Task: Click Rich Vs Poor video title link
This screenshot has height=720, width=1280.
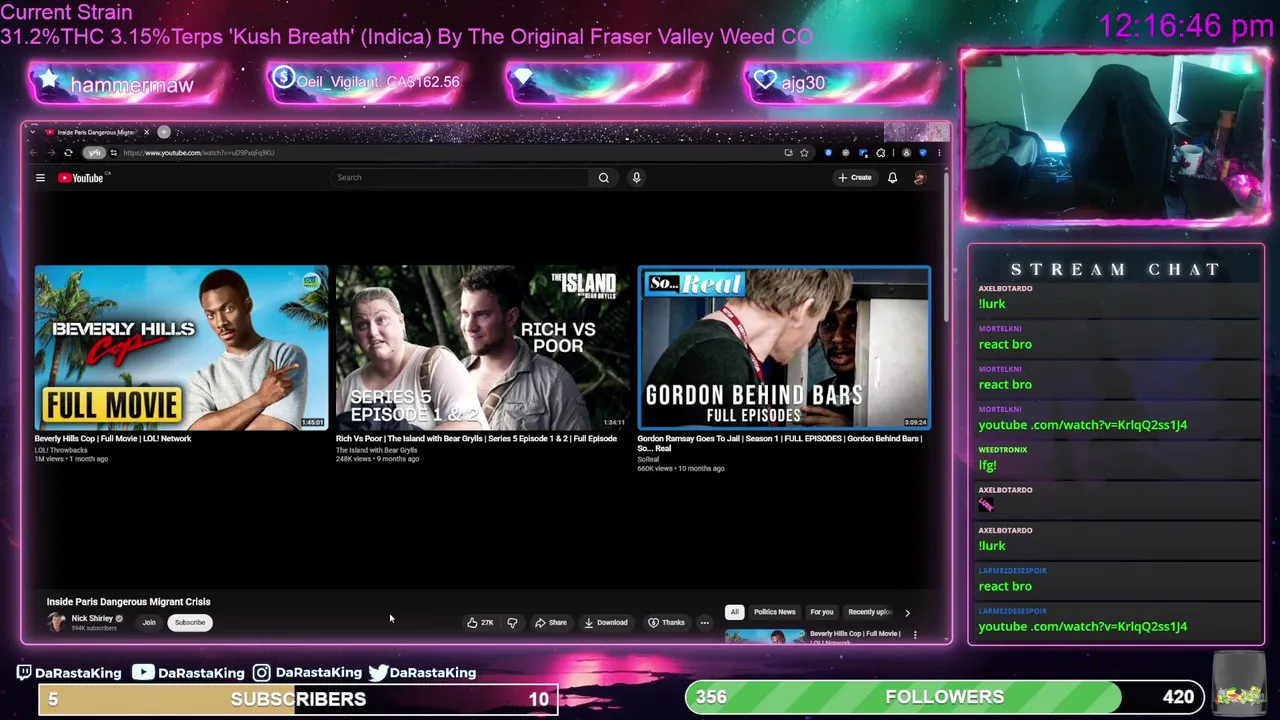Action: click(476, 439)
